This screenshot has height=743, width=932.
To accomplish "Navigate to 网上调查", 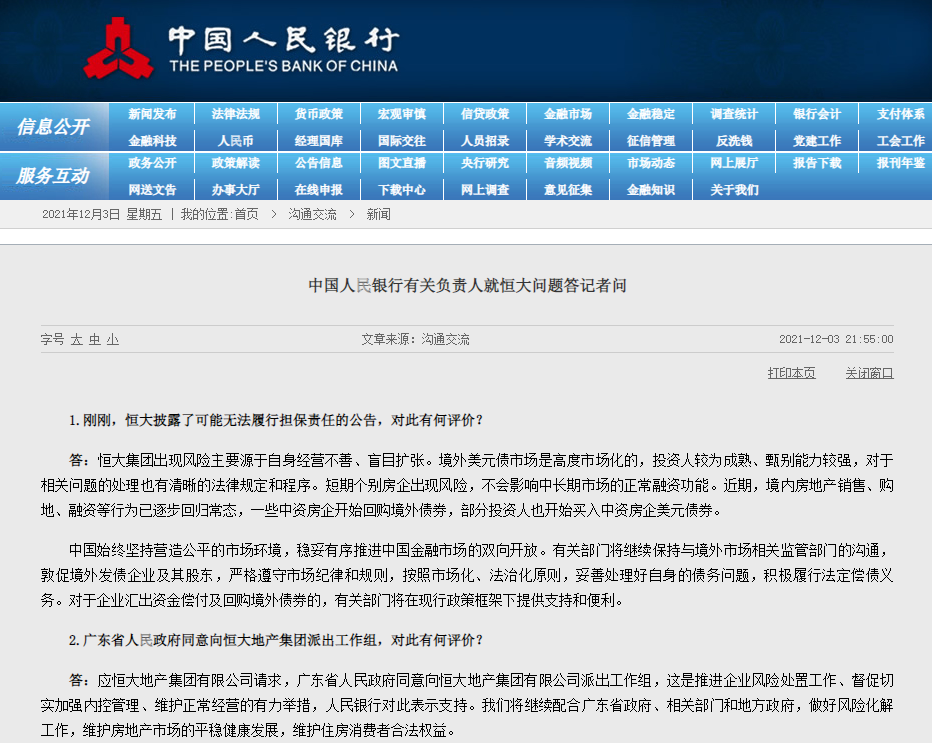I will click(485, 190).
